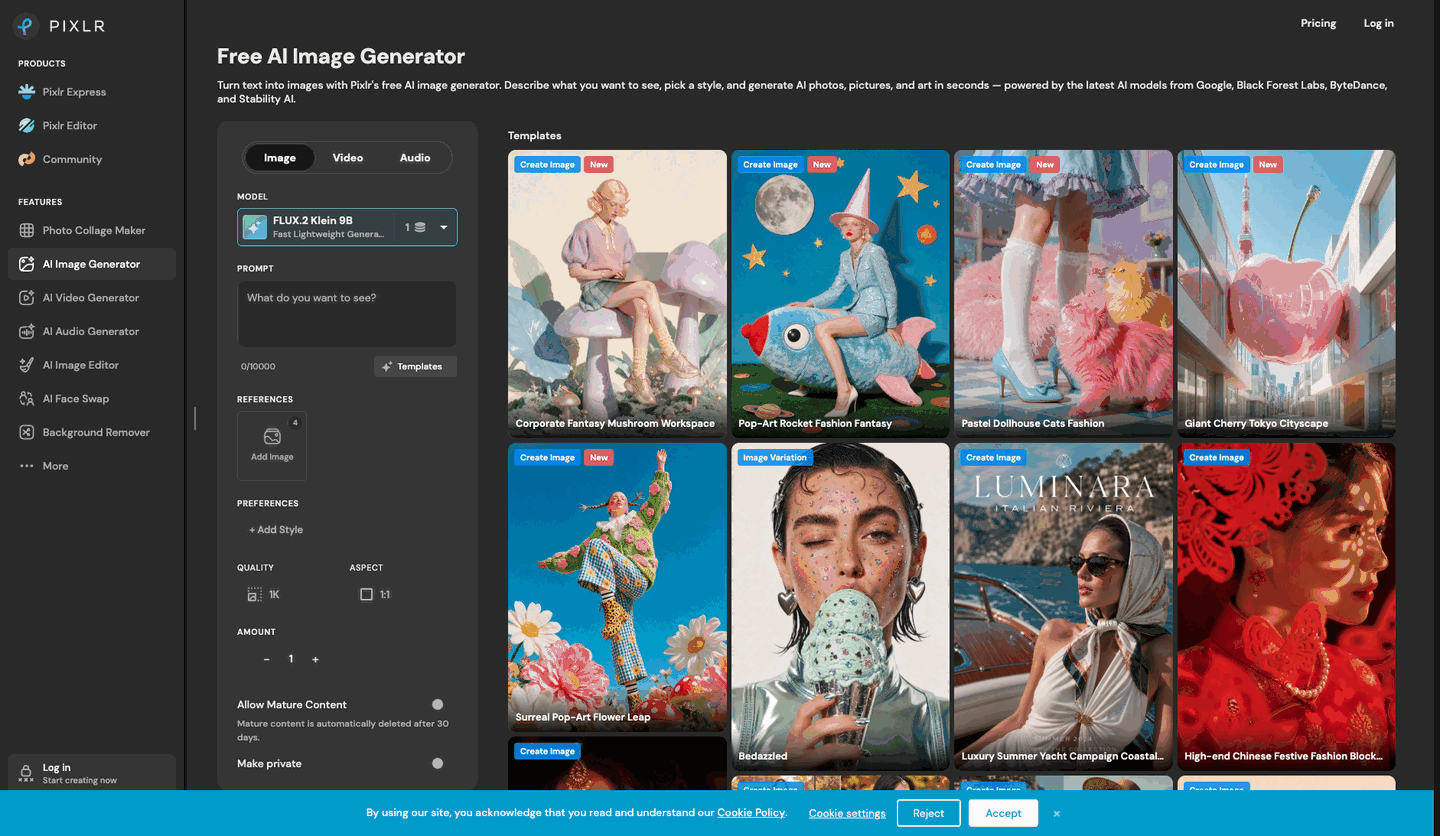The height and width of the screenshot is (836, 1440).
Task: Click the Pixlr logo icon
Action: (x=26, y=26)
